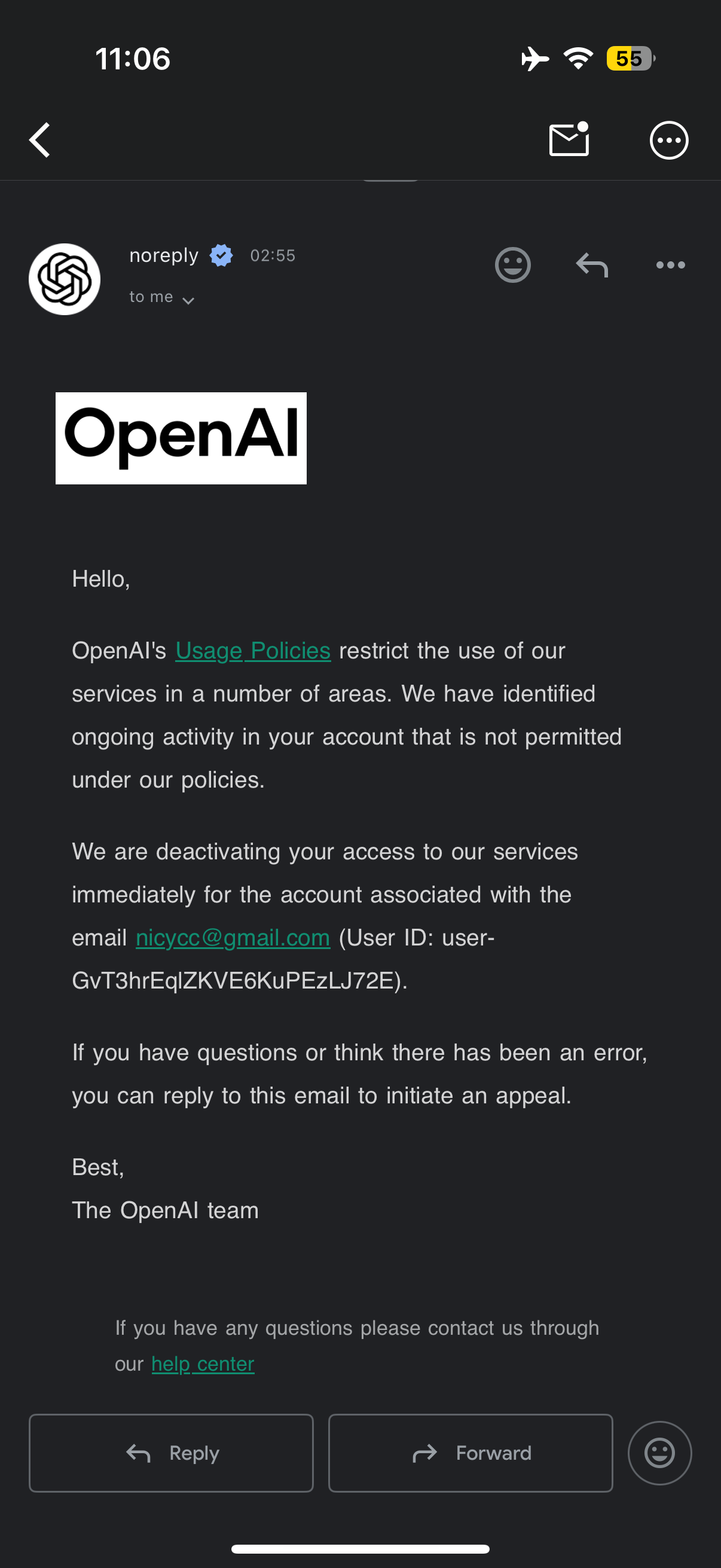Mark email as unread via envelope icon

[x=569, y=140]
